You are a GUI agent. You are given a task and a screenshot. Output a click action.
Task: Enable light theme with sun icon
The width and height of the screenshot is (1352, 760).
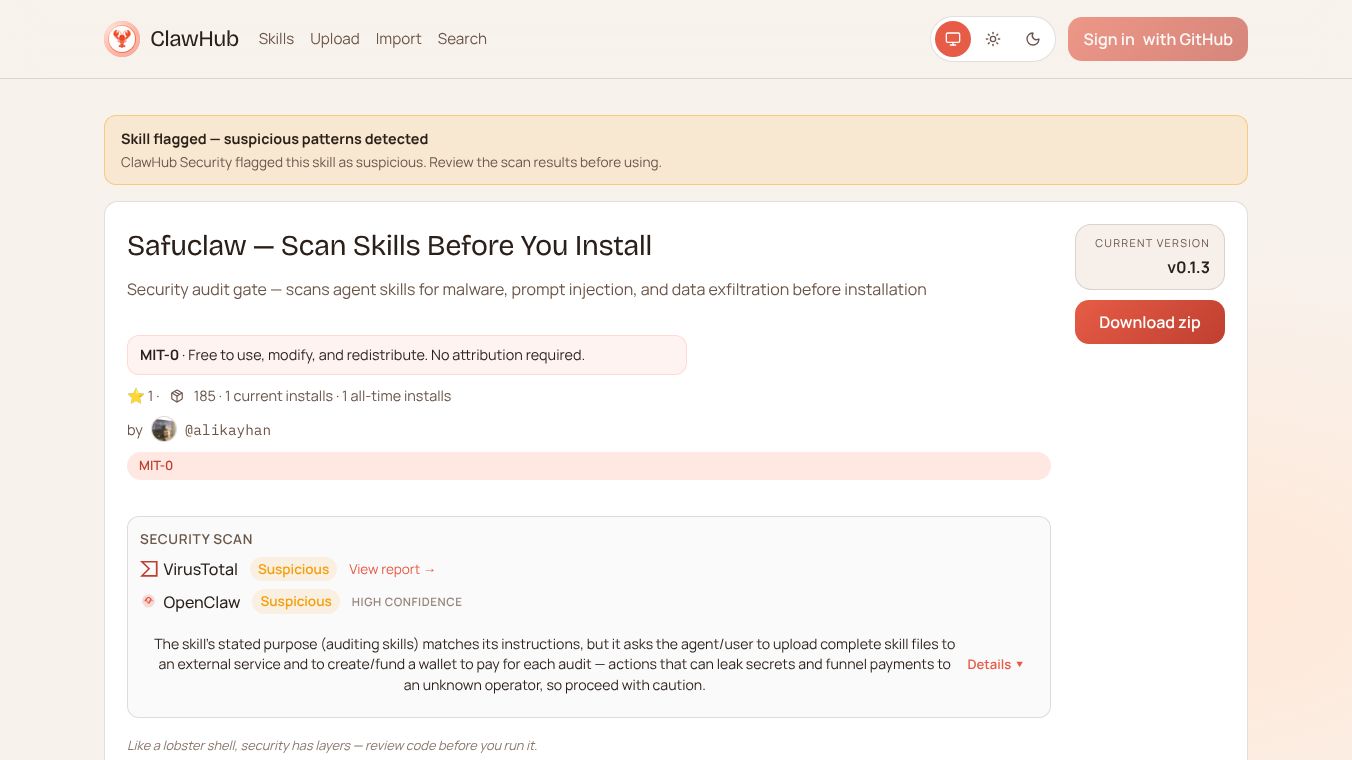pyautogui.click(x=993, y=39)
